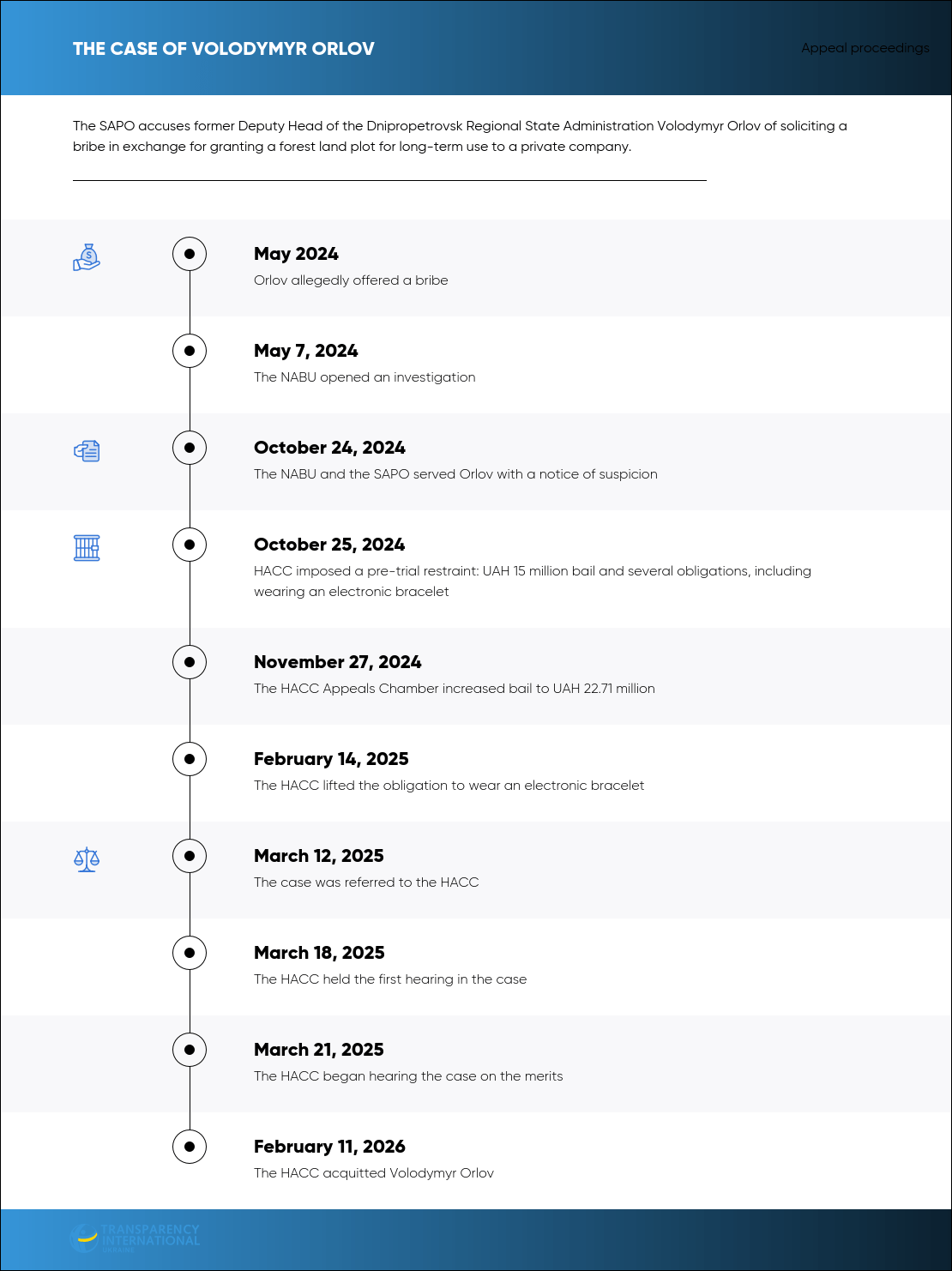Image resolution: width=952 pixels, height=1271 pixels.
Task: Select the February 14, 2025 timeline dot
Action: (190, 759)
